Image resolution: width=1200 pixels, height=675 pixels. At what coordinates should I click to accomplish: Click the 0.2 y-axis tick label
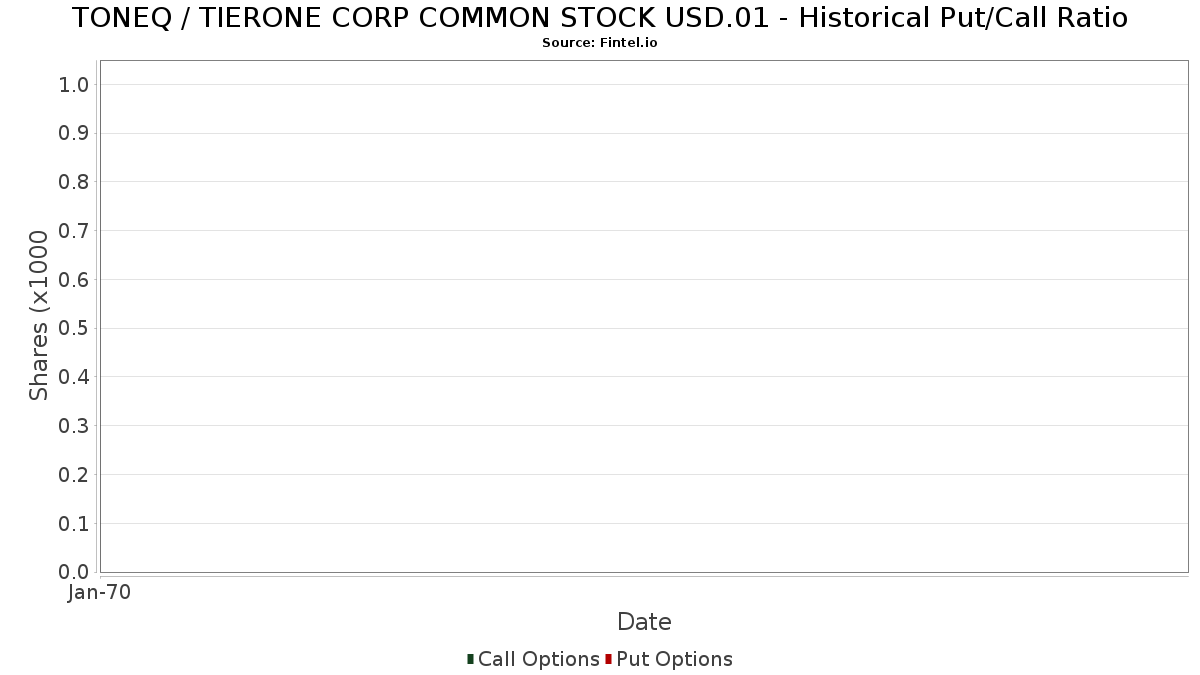pyautogui.click(x=75, y=475)
